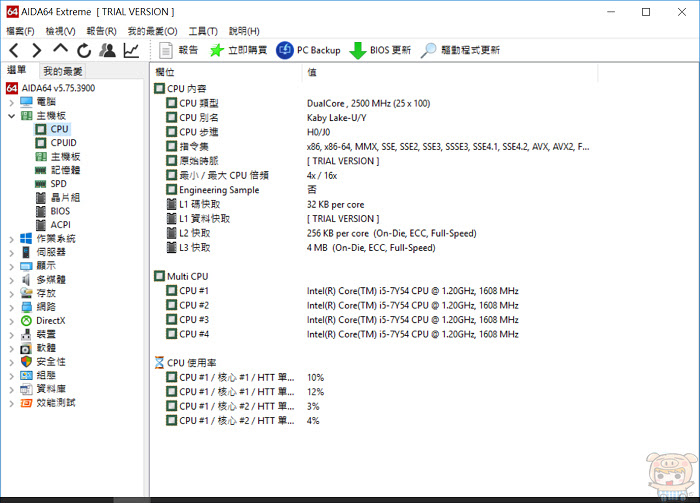
Task: Open the 檔案(F) menu
Action: 20,31
